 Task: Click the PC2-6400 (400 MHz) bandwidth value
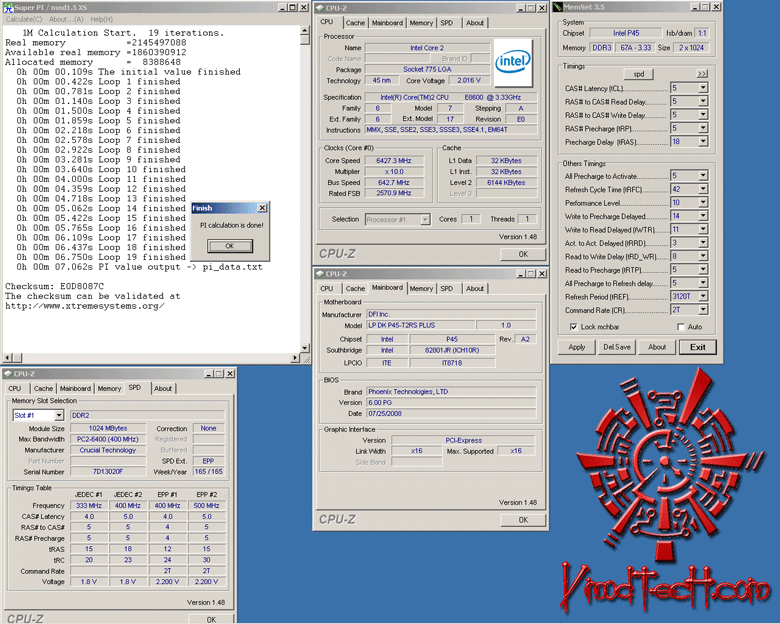[x=108, y=439]
